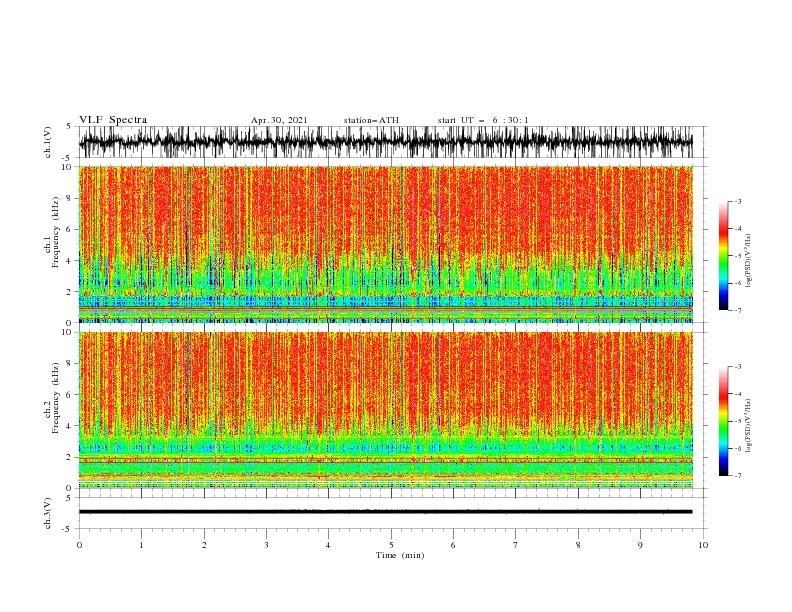
Task: Click the '6' kHz tick on ch.2 axis
Action: (x=71, y=394)
